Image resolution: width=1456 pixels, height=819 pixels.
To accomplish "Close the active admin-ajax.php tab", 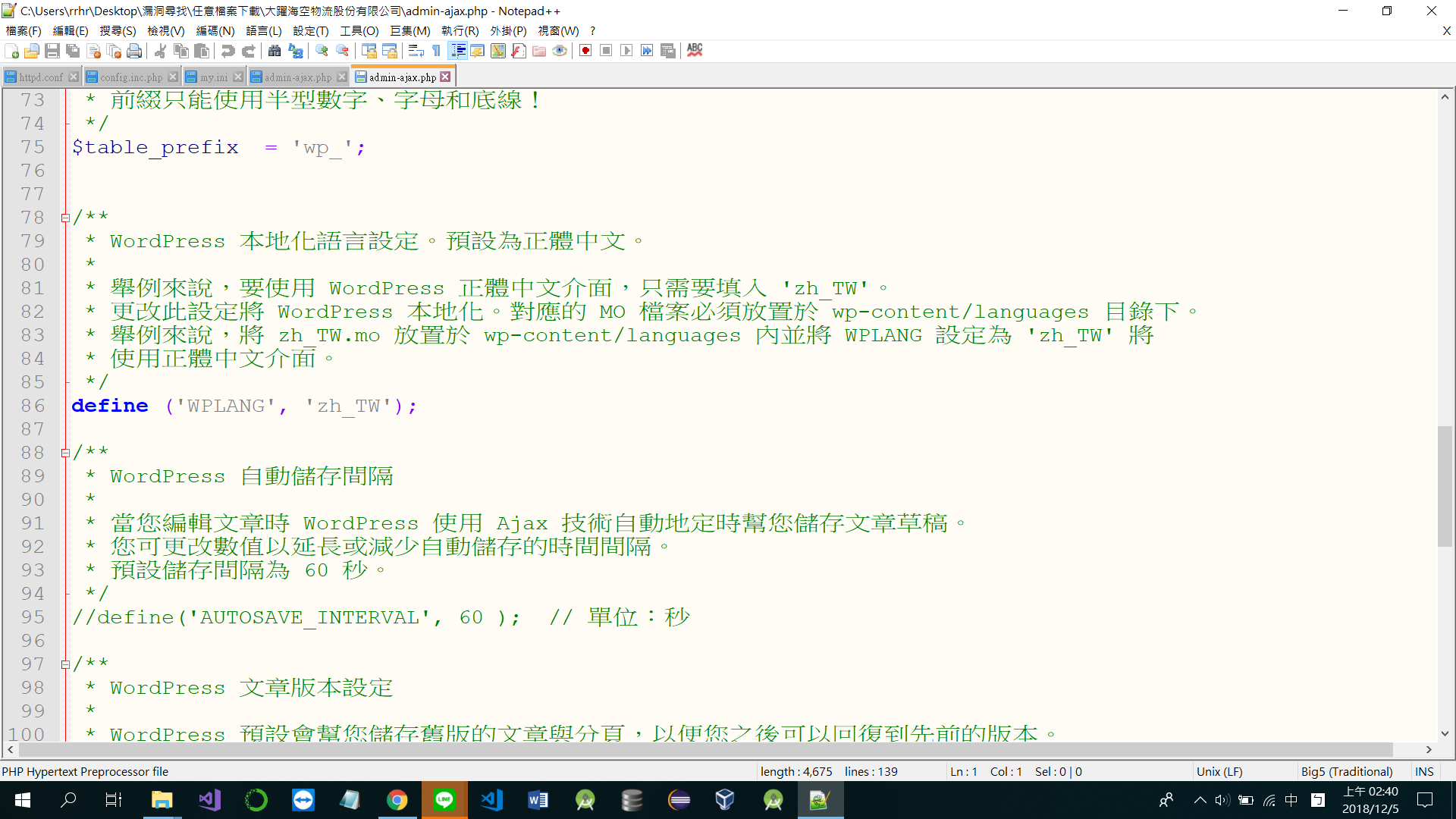I will coord(445,77).
